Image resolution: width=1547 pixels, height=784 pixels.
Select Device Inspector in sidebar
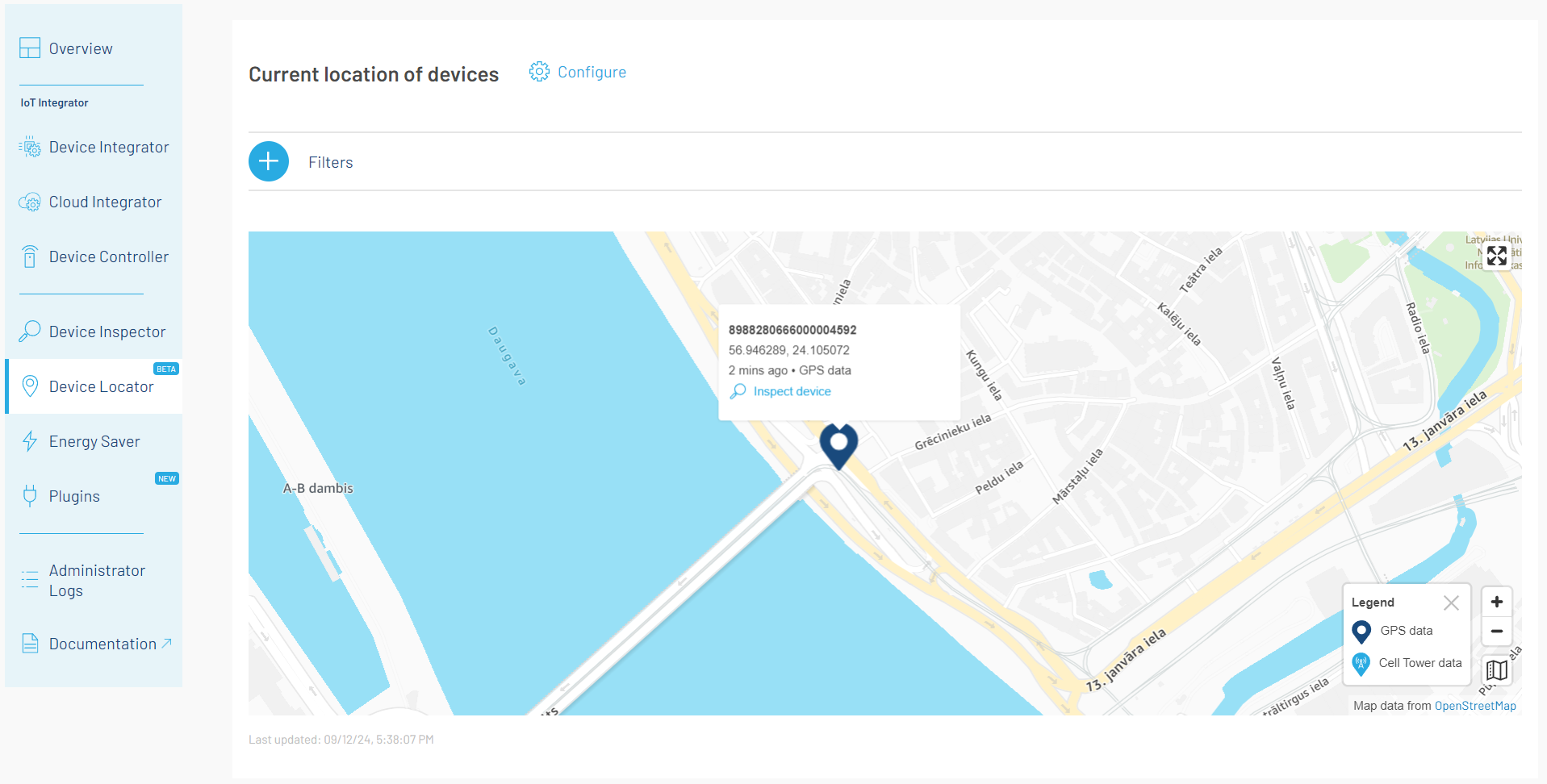107,332
